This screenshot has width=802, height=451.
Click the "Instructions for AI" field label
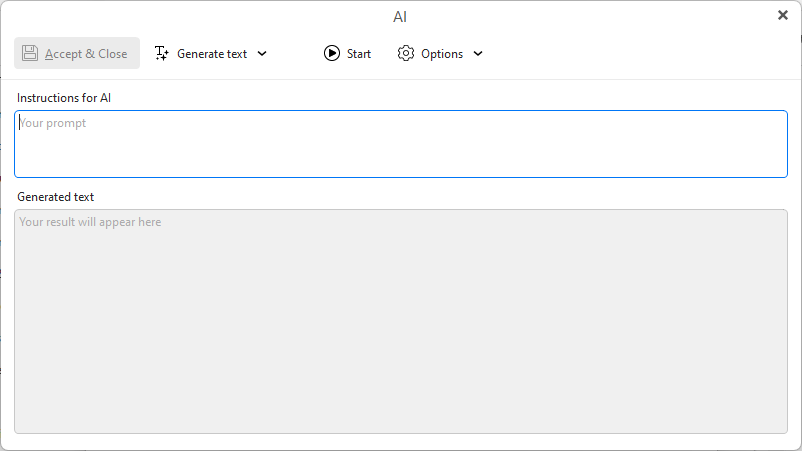pyautogui.click(x=63, y=98)
